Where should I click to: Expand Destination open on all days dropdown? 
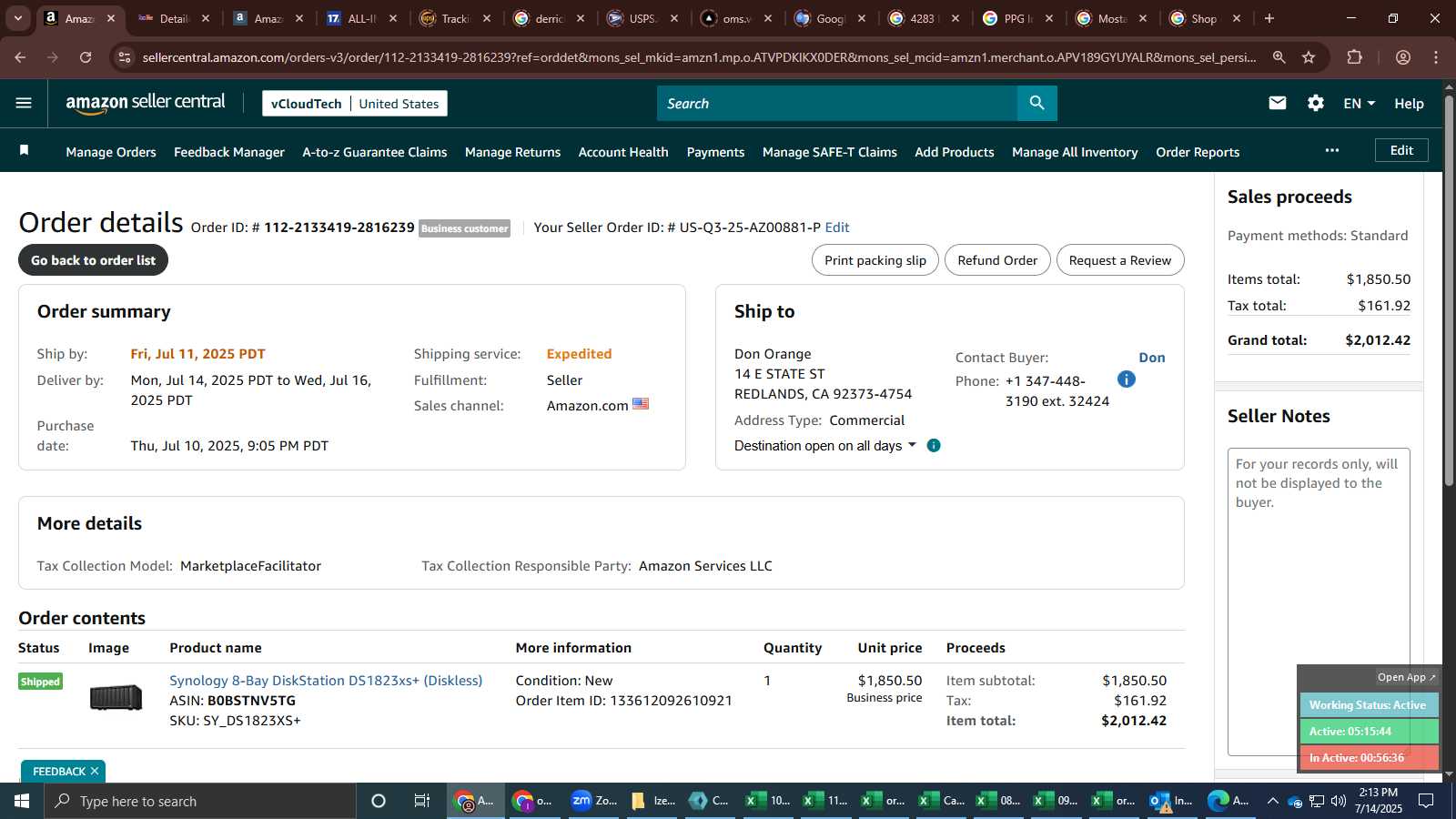click(x=825, y=445)
